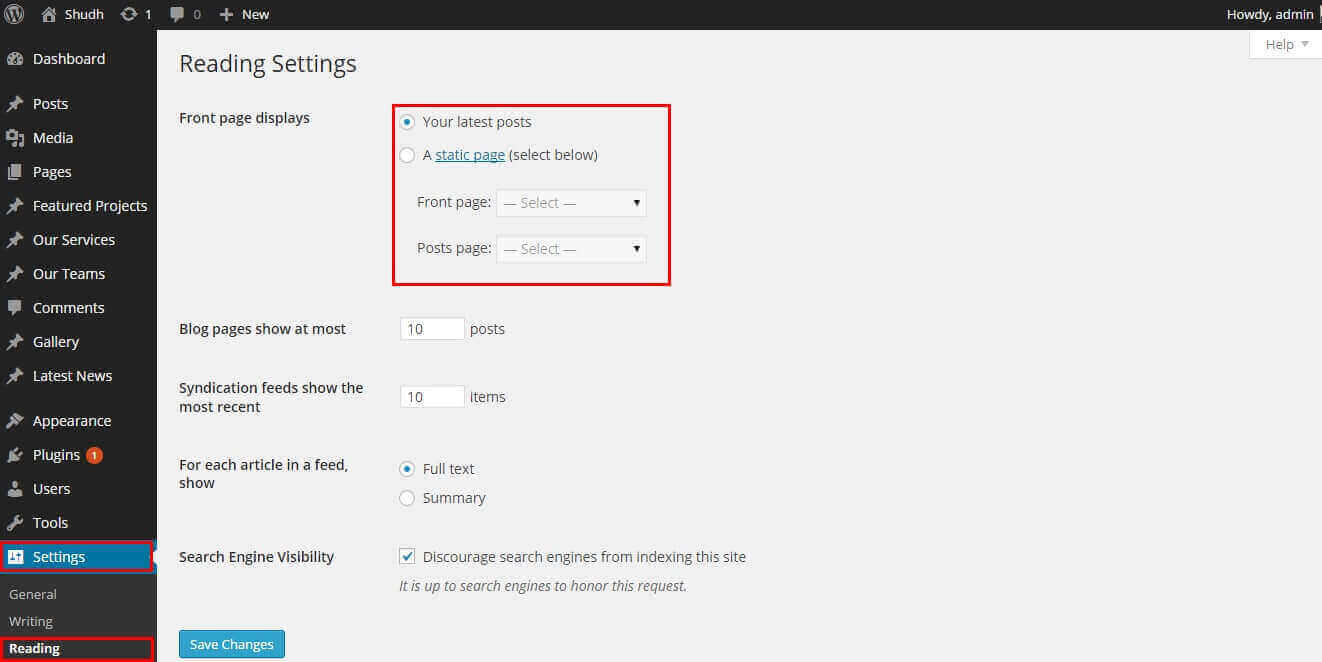Click the Dashboard gauge icon
This screenshot has width=1322, height=662.
[x=15, y=59]
